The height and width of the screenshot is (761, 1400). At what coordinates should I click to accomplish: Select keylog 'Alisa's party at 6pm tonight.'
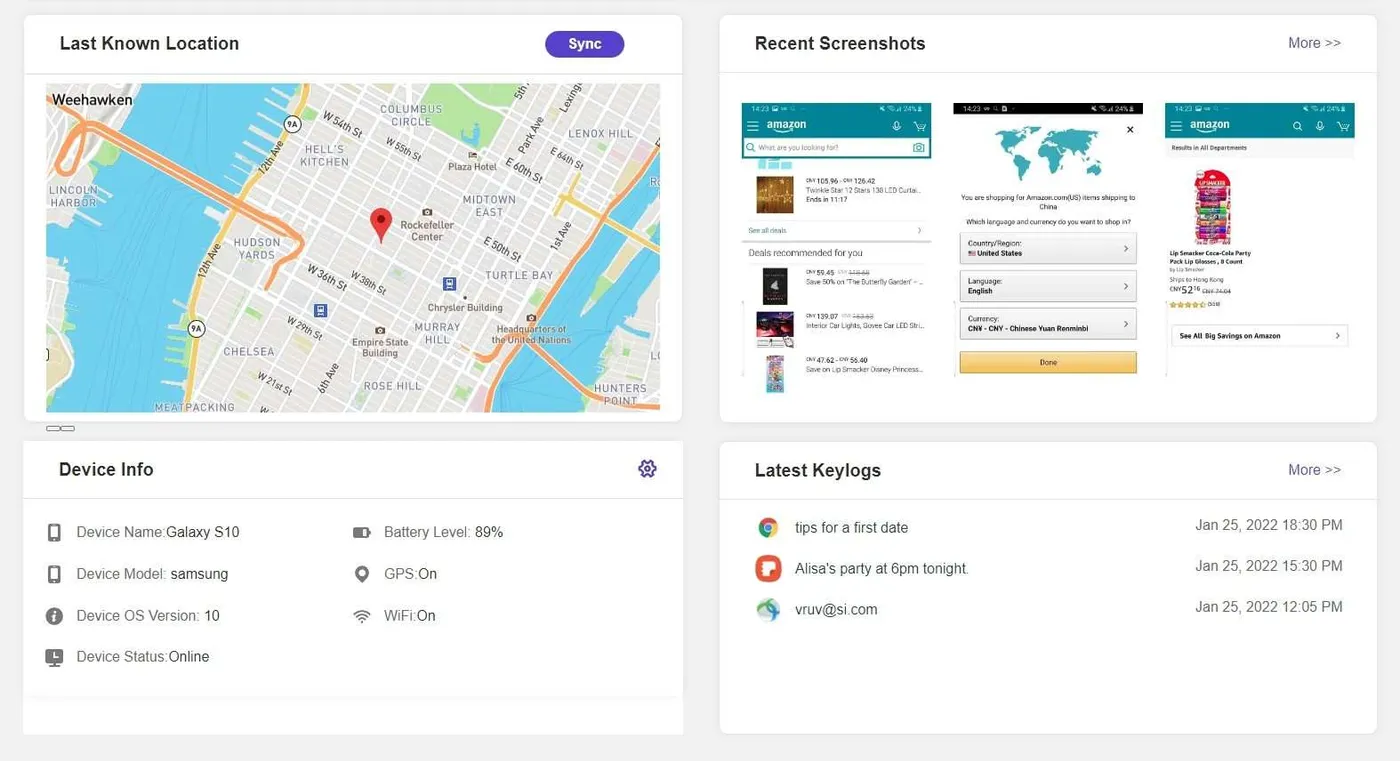pos(882,569)
